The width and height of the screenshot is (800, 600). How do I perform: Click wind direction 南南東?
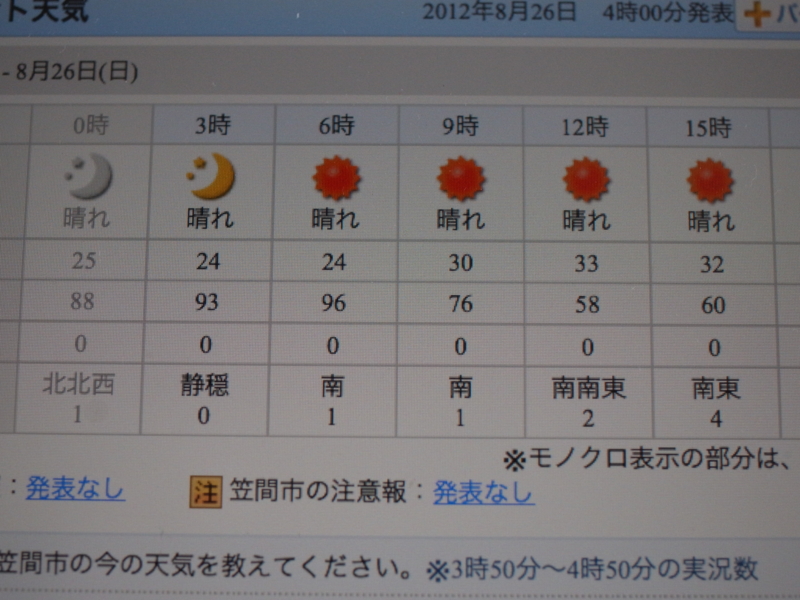point(589,388)
